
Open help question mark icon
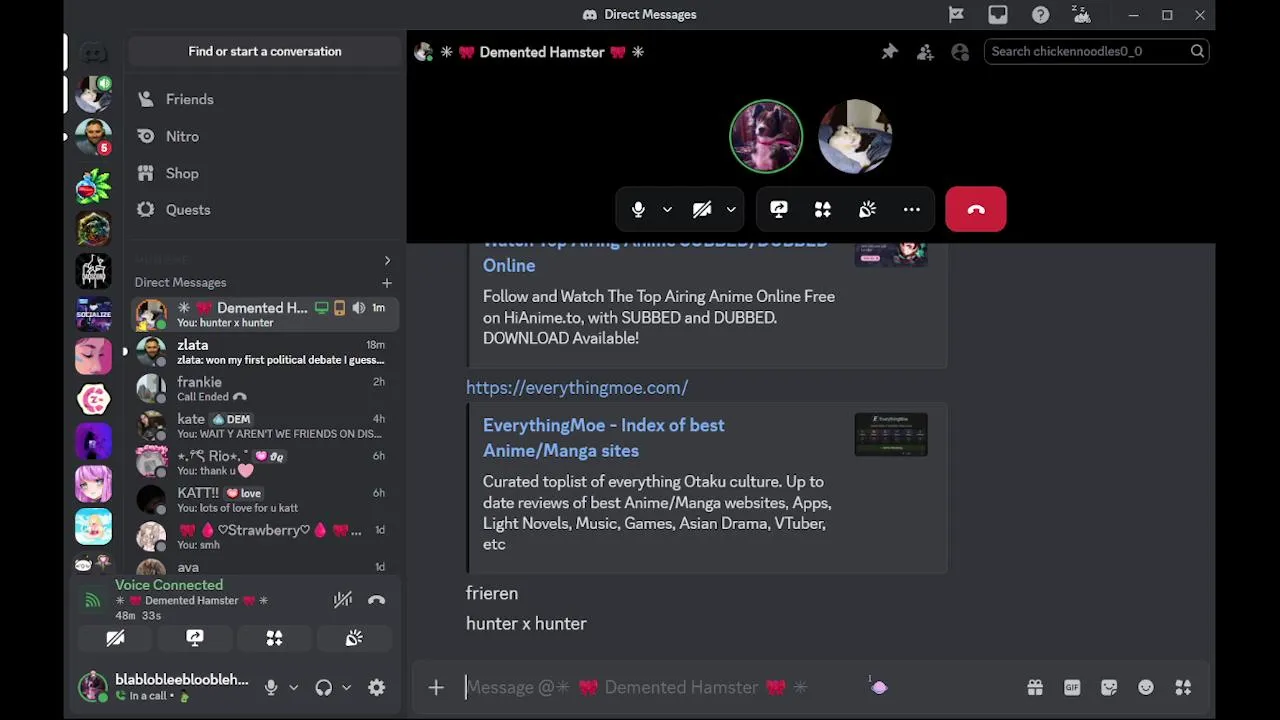coord(1040,15)
